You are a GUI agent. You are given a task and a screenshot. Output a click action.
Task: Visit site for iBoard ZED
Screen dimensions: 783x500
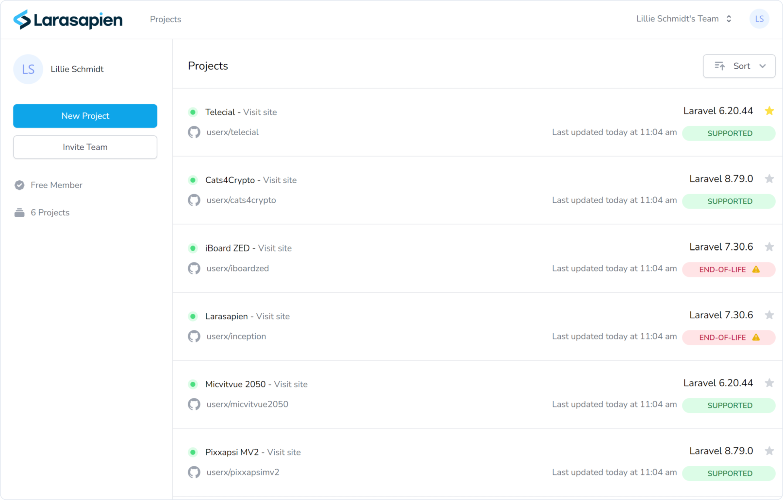[x=275, y=248]
